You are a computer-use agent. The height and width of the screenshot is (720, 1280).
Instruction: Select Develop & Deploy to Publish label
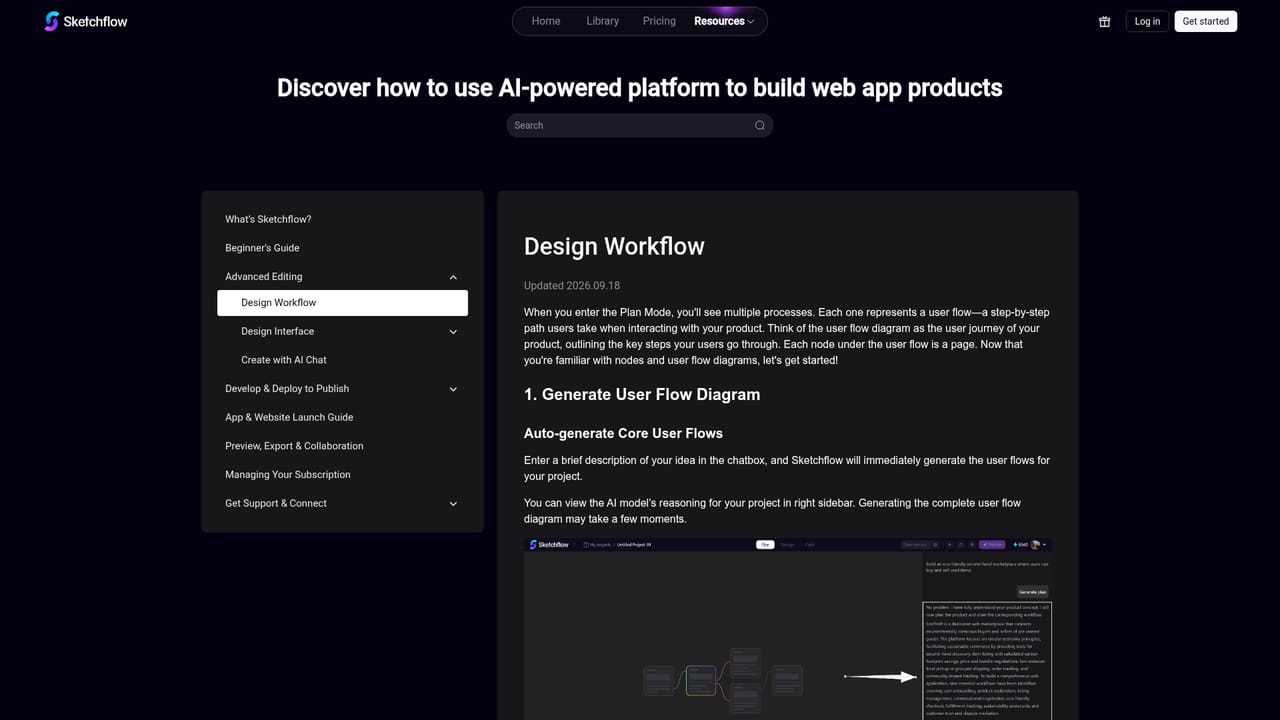click(287, 389)
